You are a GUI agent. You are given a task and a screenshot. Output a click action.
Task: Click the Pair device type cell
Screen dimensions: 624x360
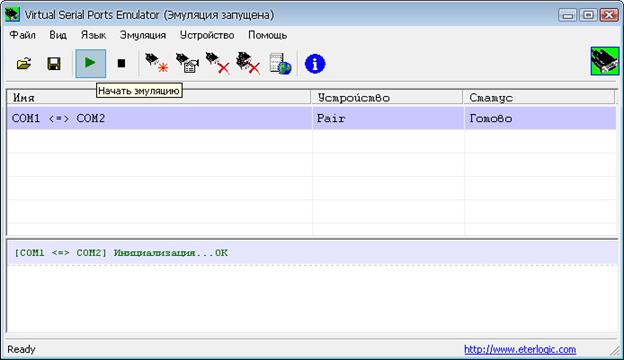coord(388,118)
